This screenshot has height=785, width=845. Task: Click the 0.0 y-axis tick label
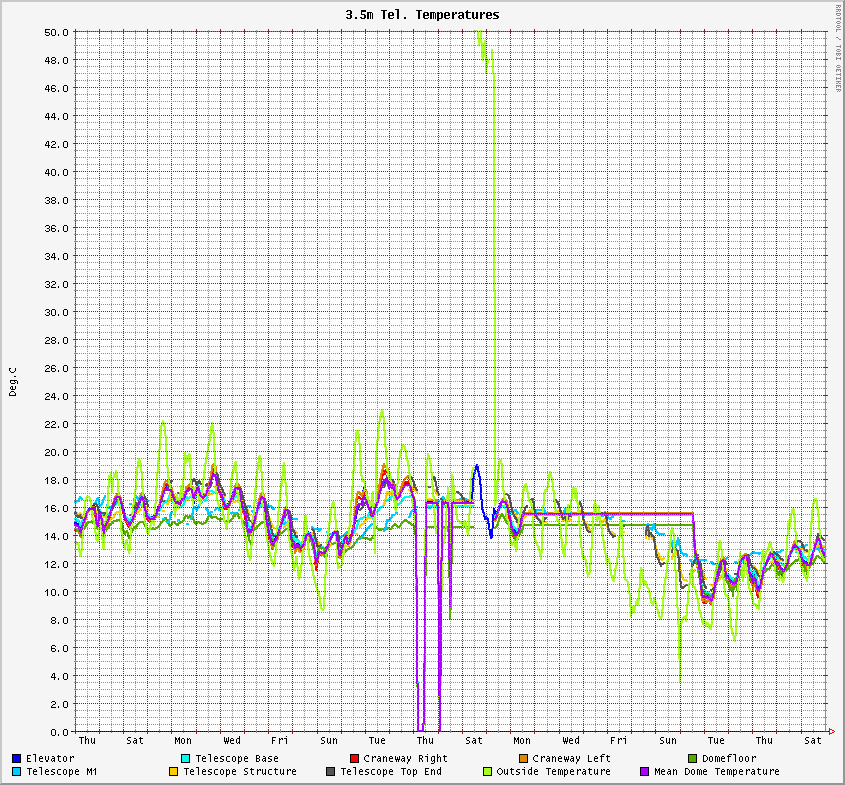(59, 732)
